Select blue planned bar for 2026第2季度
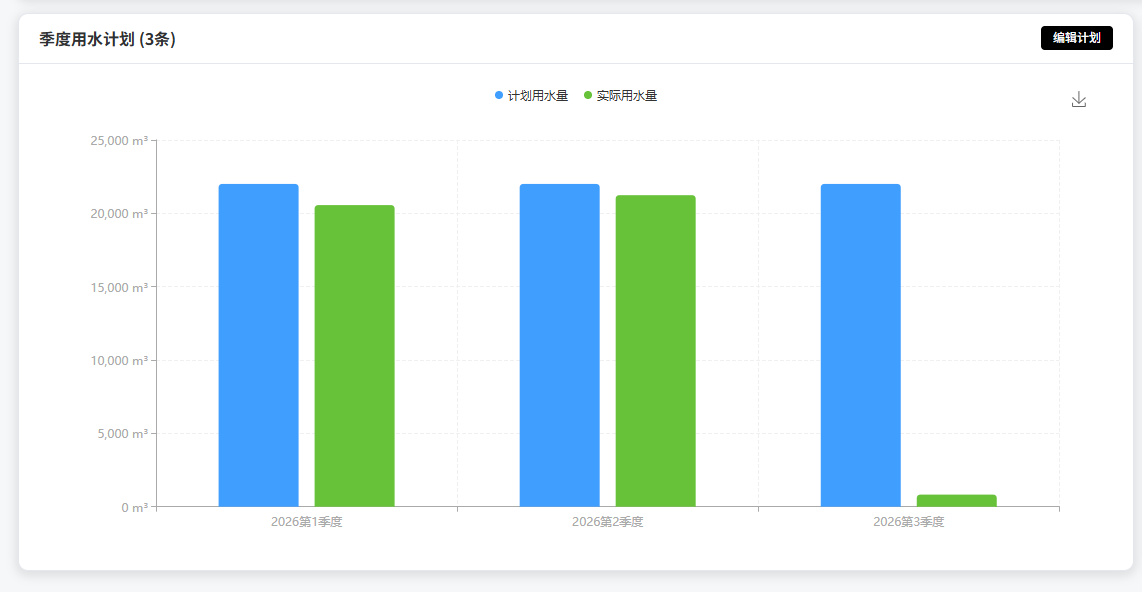1142x592 pixels. pyautogui.click(x=559, y=345)
